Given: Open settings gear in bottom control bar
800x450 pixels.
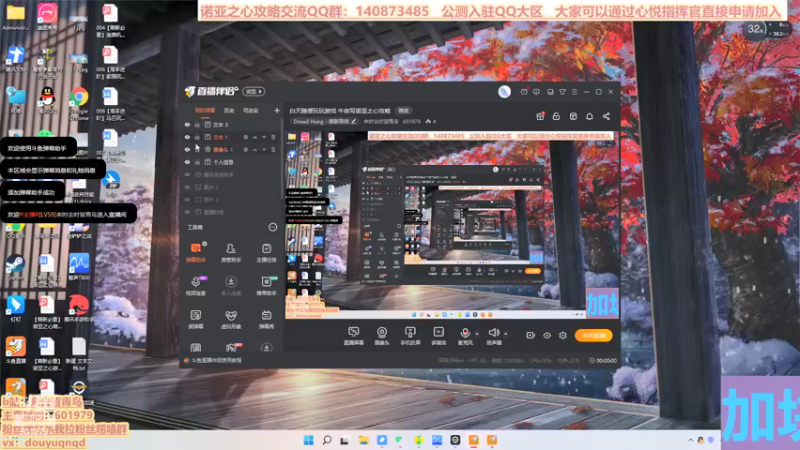Looking at the screenshot, I should [563, 335].
